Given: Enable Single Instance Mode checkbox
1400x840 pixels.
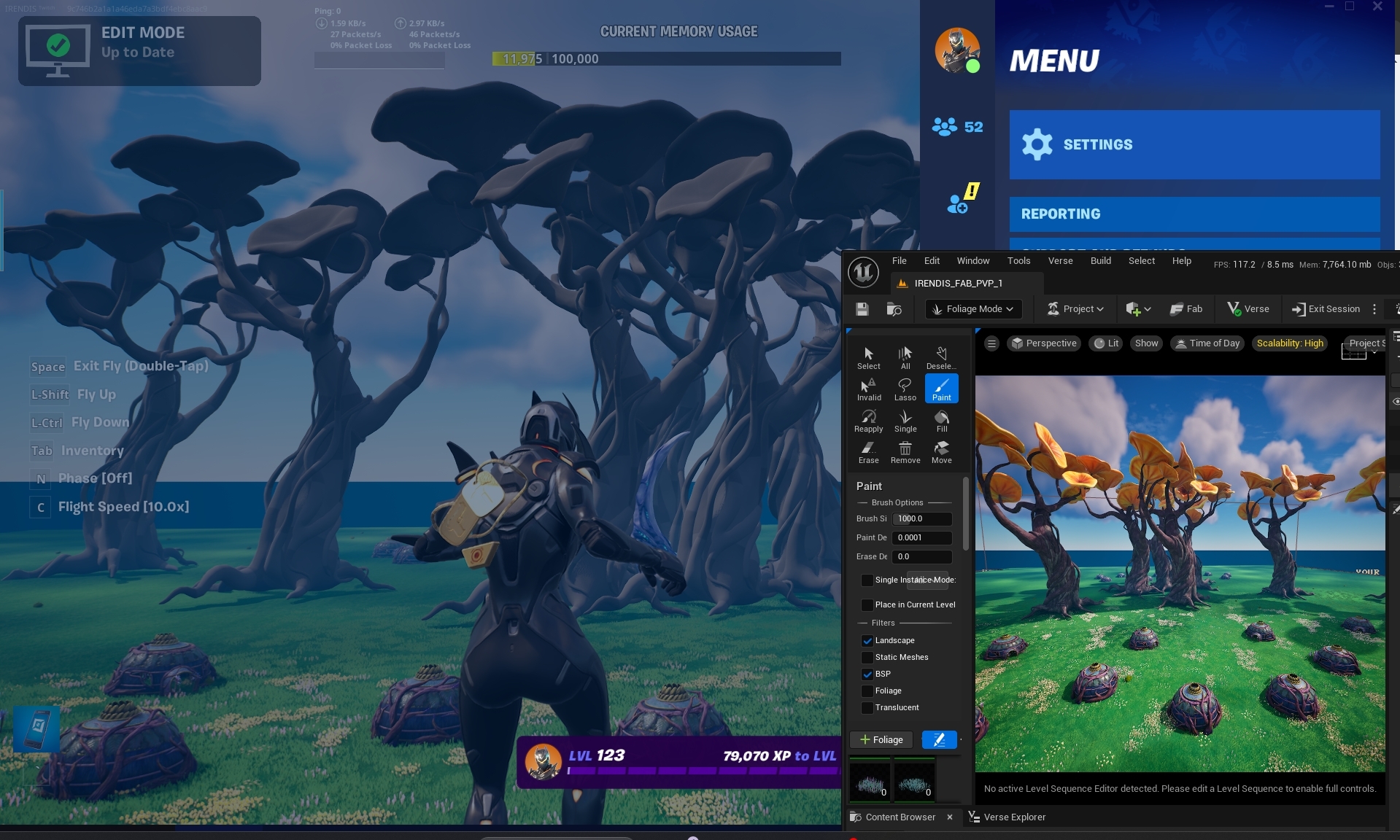Looking at the screenshot, I should tap(867, 580).
